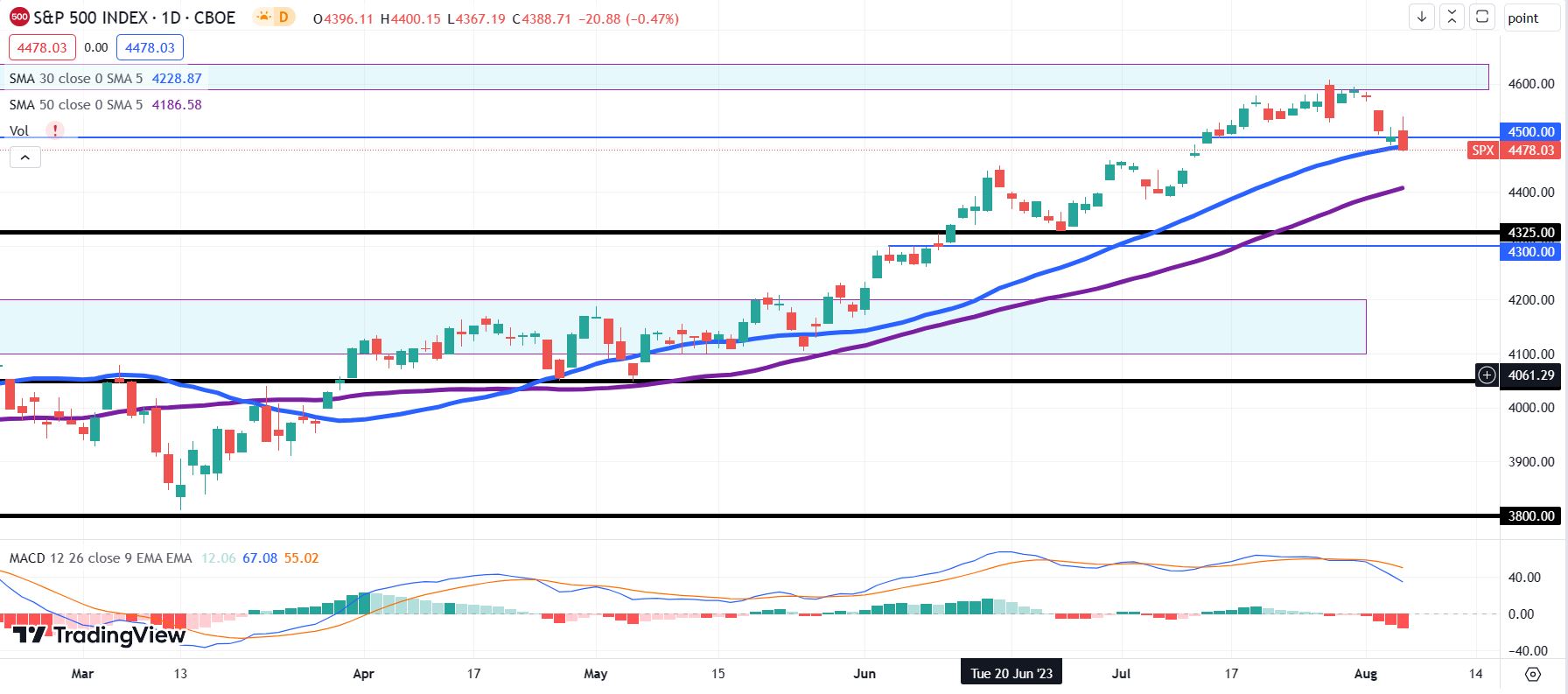Click the maximize chart square icon
Viewport: 1568px width, 694px height.
click(x=1482, y=17)
